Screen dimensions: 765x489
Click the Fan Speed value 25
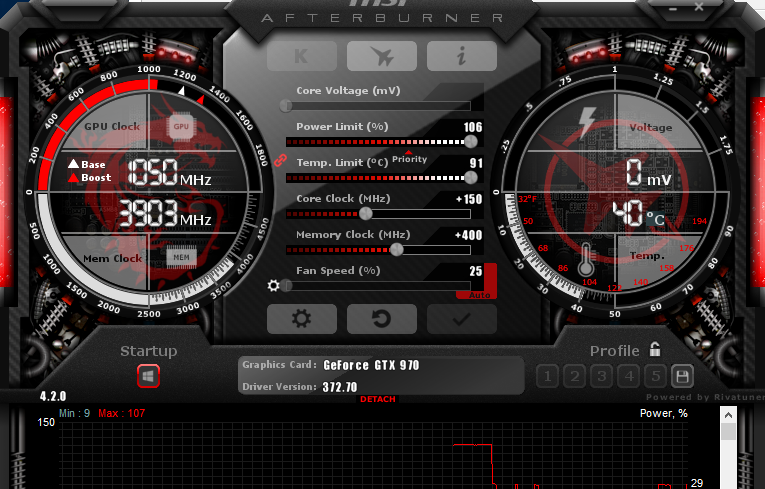click(476, 271)
